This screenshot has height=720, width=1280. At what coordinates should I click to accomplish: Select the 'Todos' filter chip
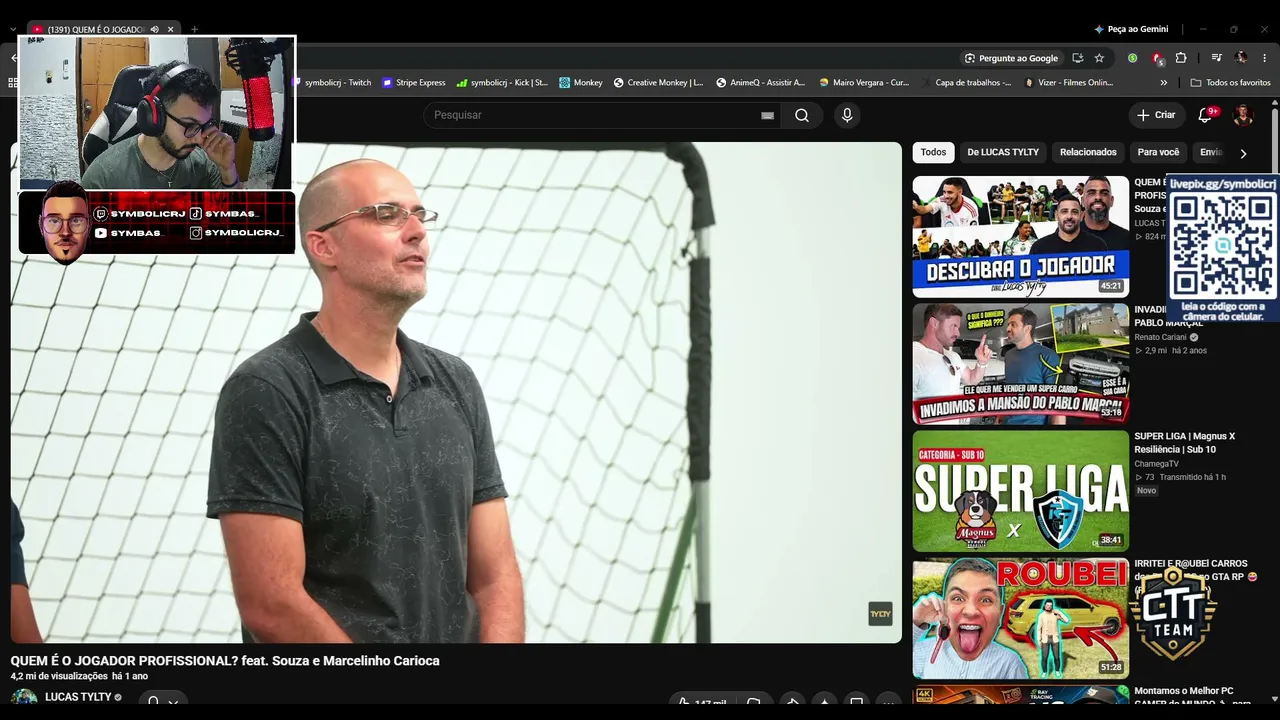933,152
